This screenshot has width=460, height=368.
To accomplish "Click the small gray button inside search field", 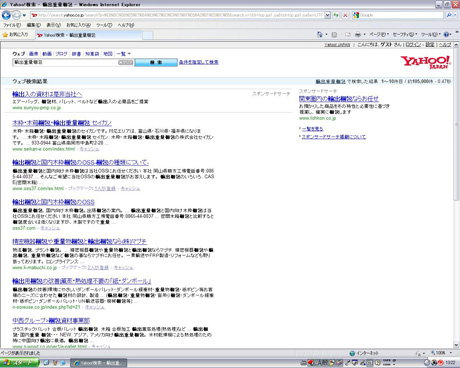I will 126,62.
